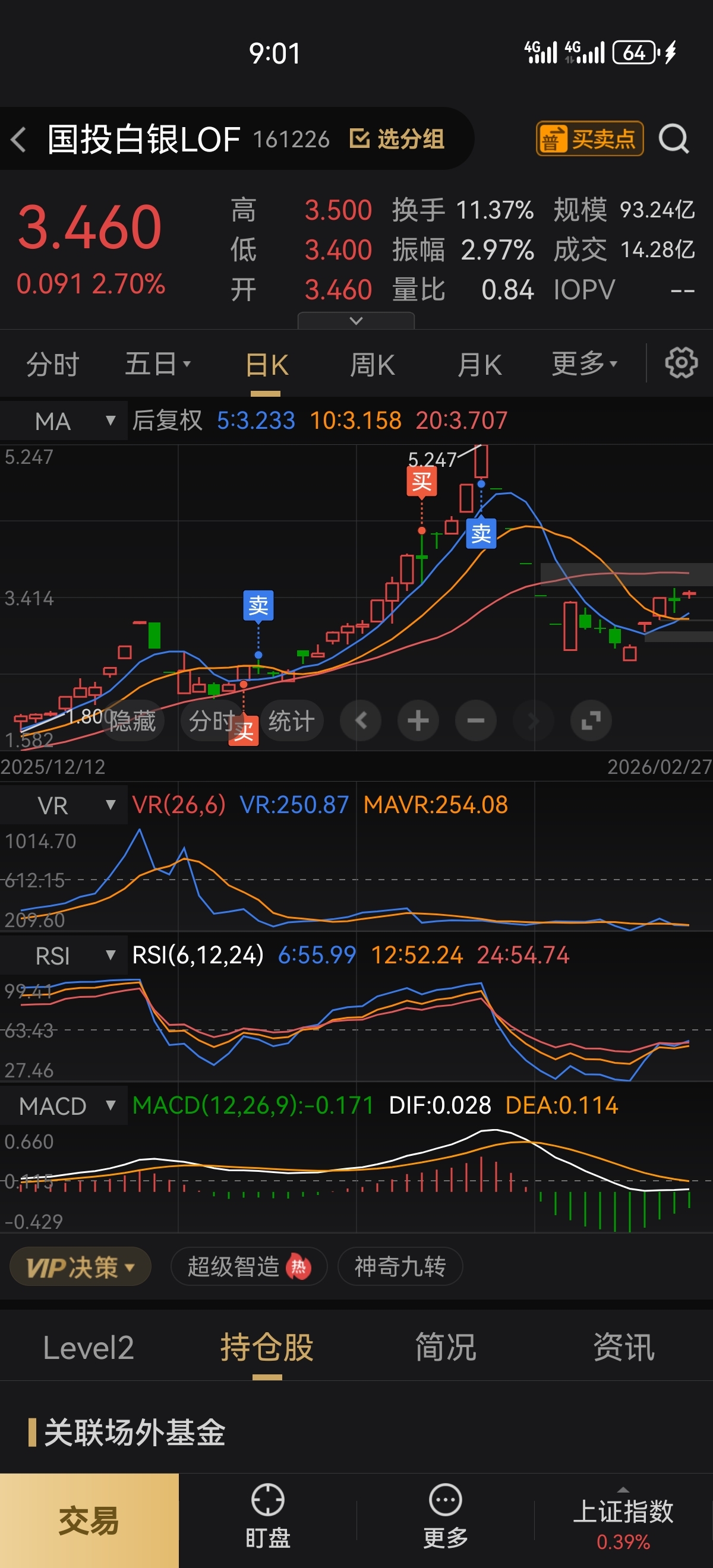Tap the MA 20:3.707 value
The width and height of the screenshot is (713, 1568).
click(x=462, y=420)
